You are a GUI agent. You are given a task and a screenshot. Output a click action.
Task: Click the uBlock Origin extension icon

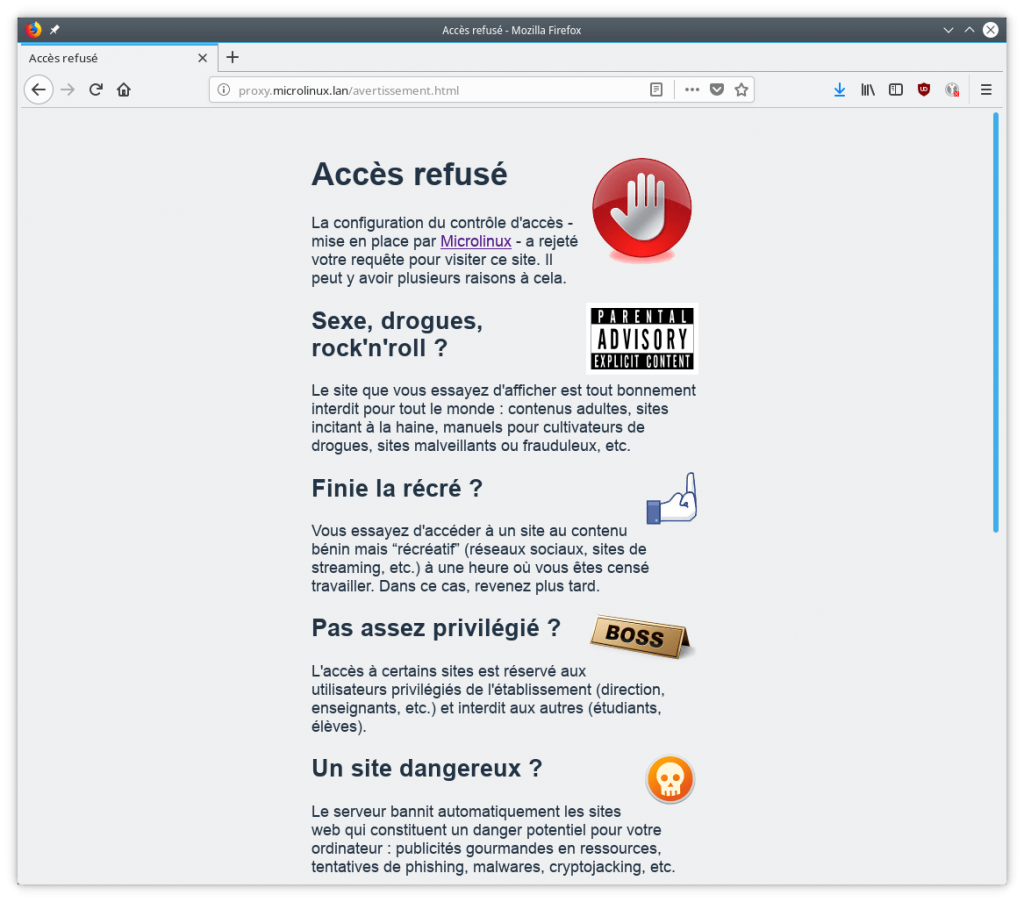[922, 89]
